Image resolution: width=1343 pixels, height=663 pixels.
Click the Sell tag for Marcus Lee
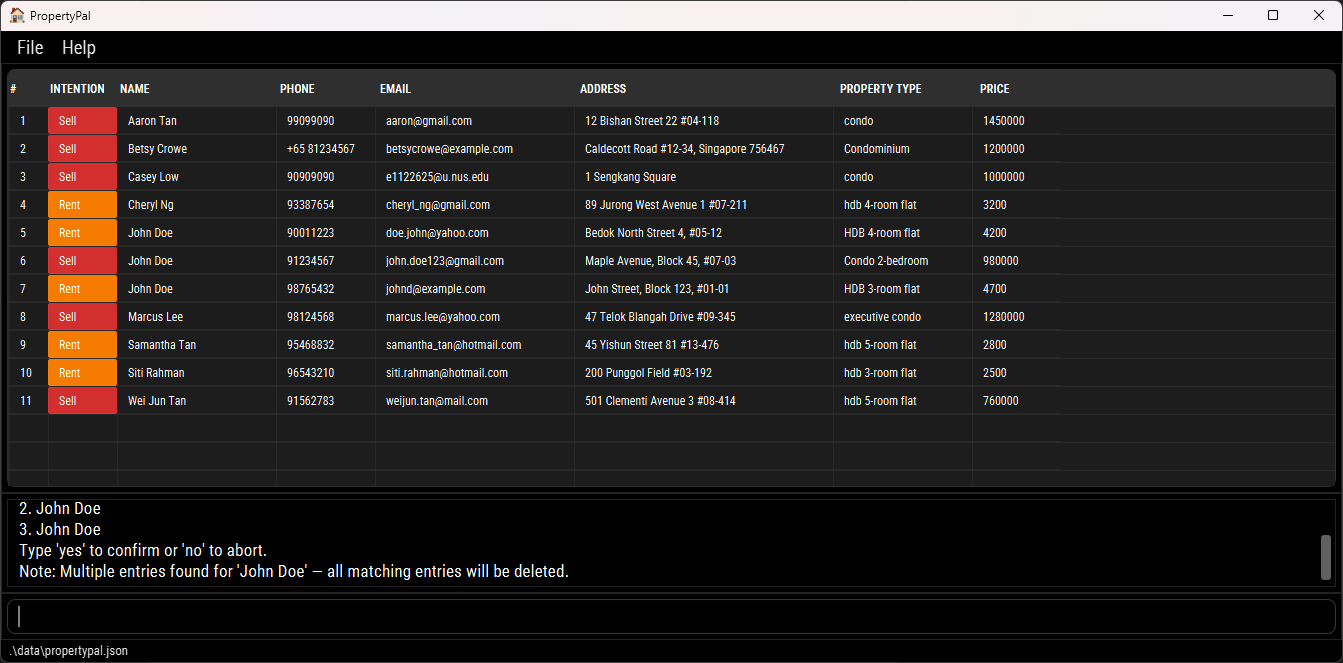pyautogui.click(x=82, y=317)
